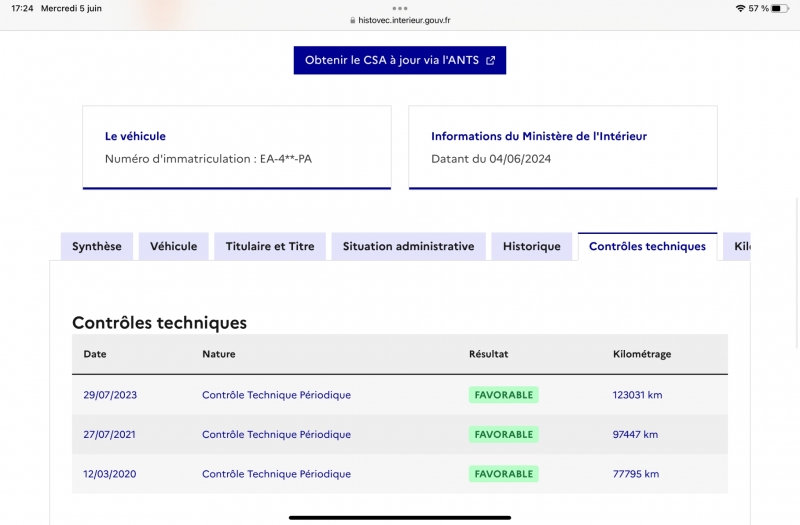Go to the Historique tab
This screenshot has height=525, width=800.
click(x=532, y=246)
